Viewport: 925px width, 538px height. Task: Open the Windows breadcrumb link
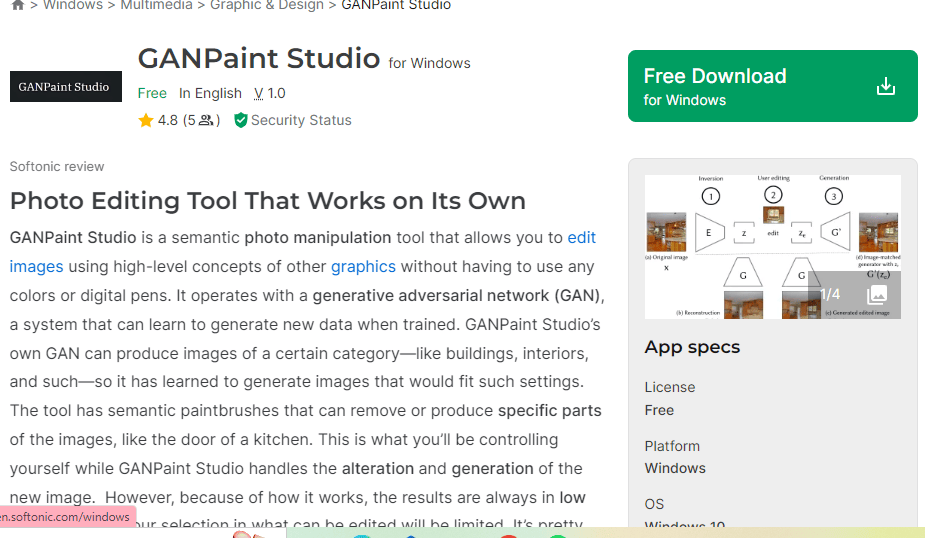point(73,6)
